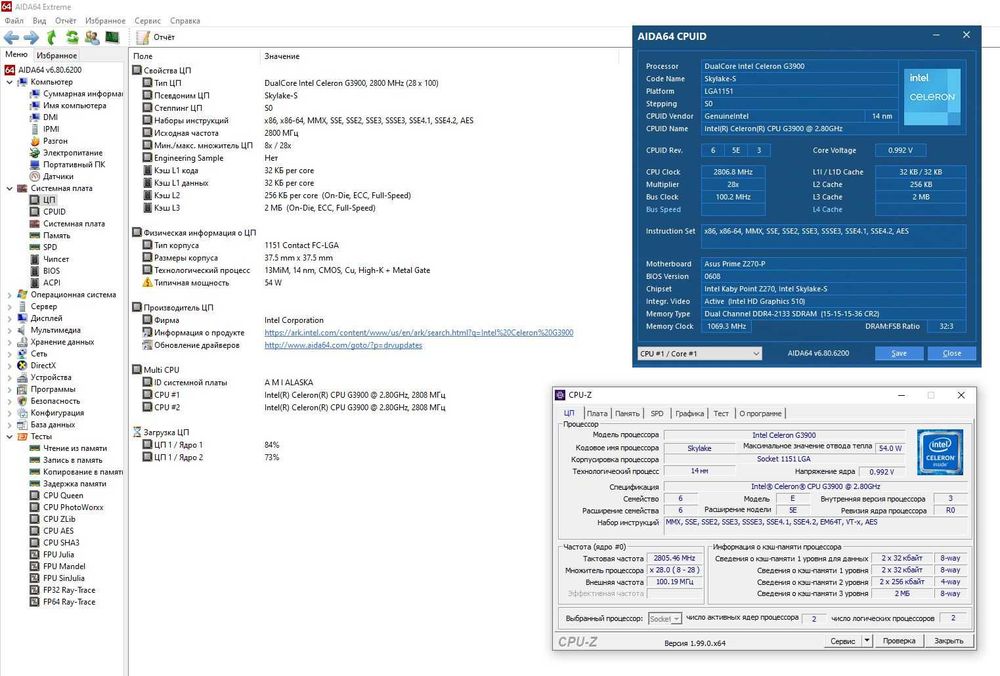Image resolution: width=1000 pixels, height=676 pixels.
Task: Open the ark.intel.com product link
Action: [419, 332]
